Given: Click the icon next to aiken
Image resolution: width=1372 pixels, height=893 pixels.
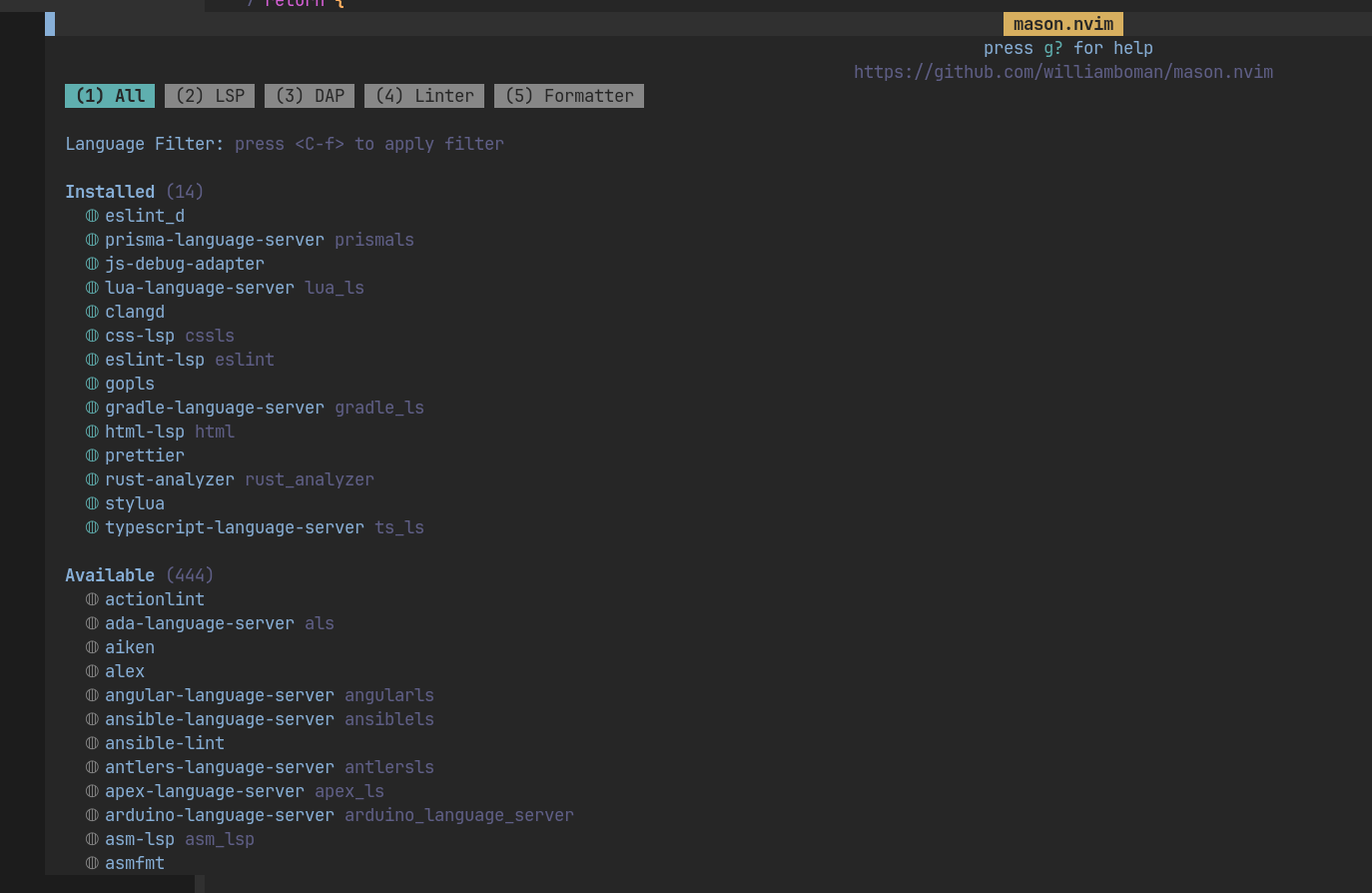Looking at the screenshot, I should point(92,647).
